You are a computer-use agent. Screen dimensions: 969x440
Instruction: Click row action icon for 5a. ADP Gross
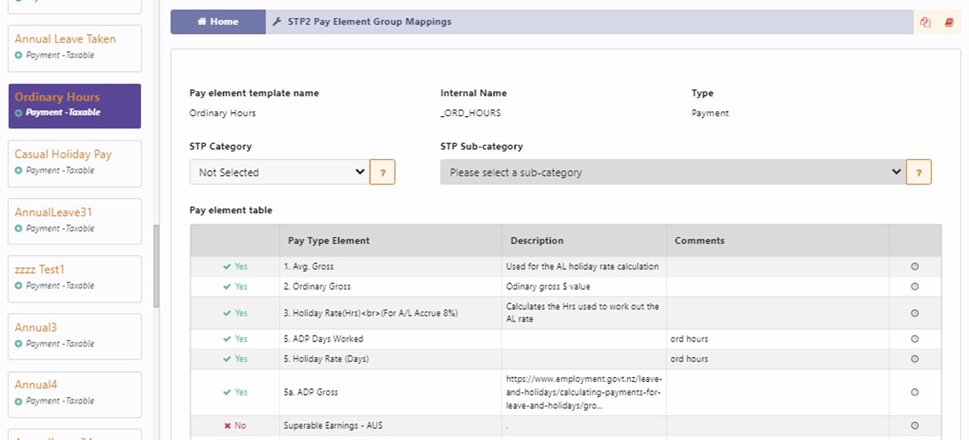pyautogui.click(x=915, y=392)
